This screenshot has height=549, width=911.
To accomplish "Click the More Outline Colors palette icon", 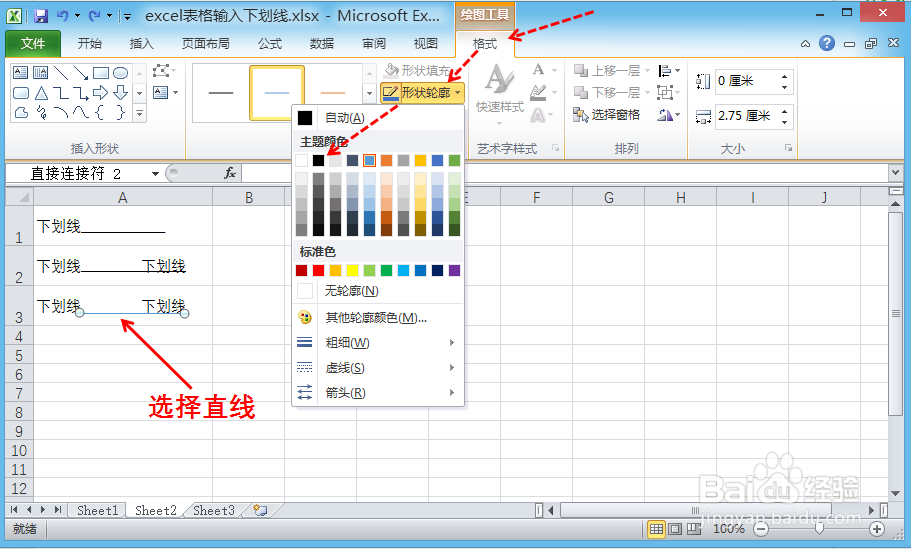I will 305,317.
